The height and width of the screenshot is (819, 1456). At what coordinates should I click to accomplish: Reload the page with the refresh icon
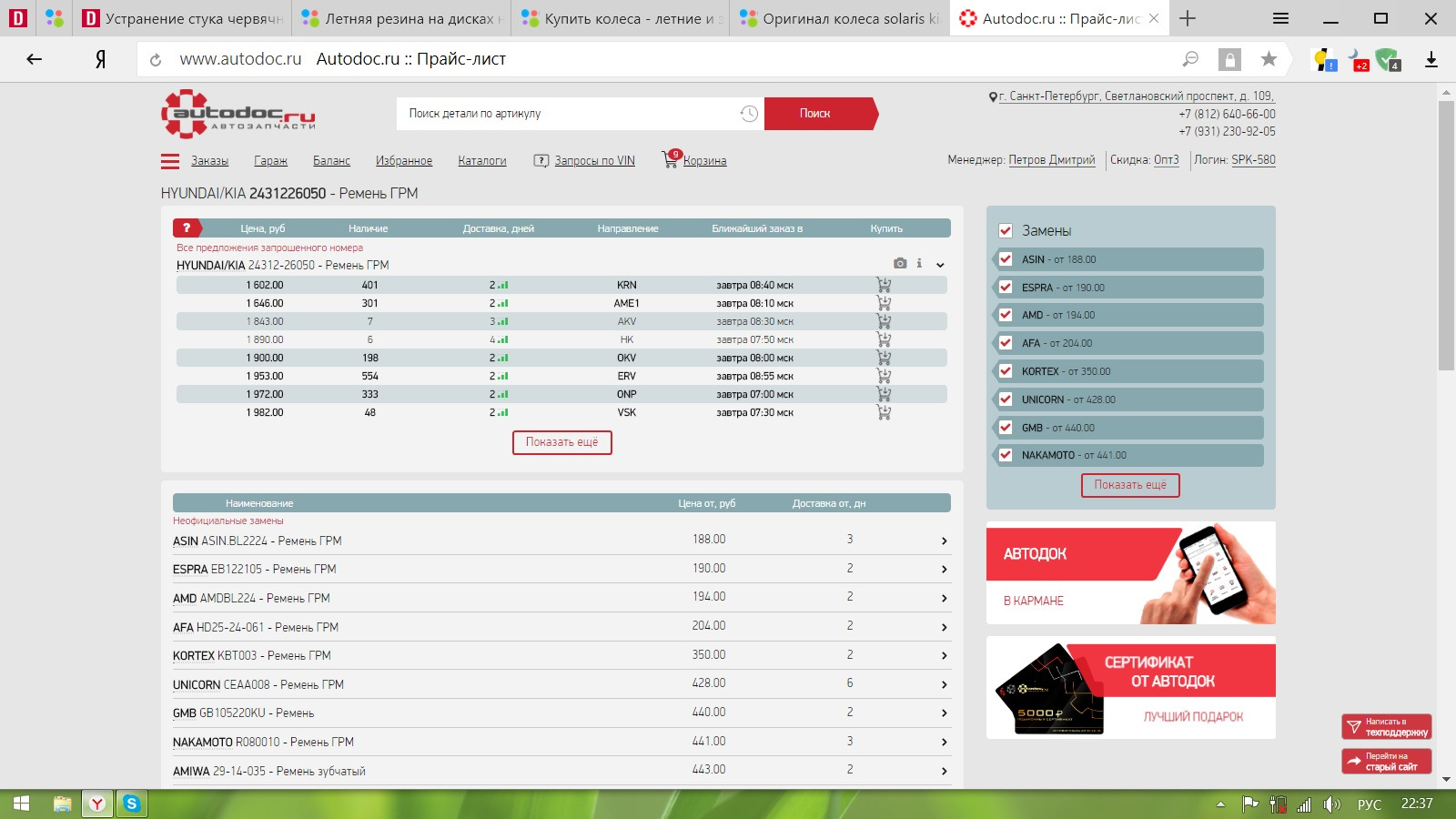pyautogui.click(x=156, y=60)
